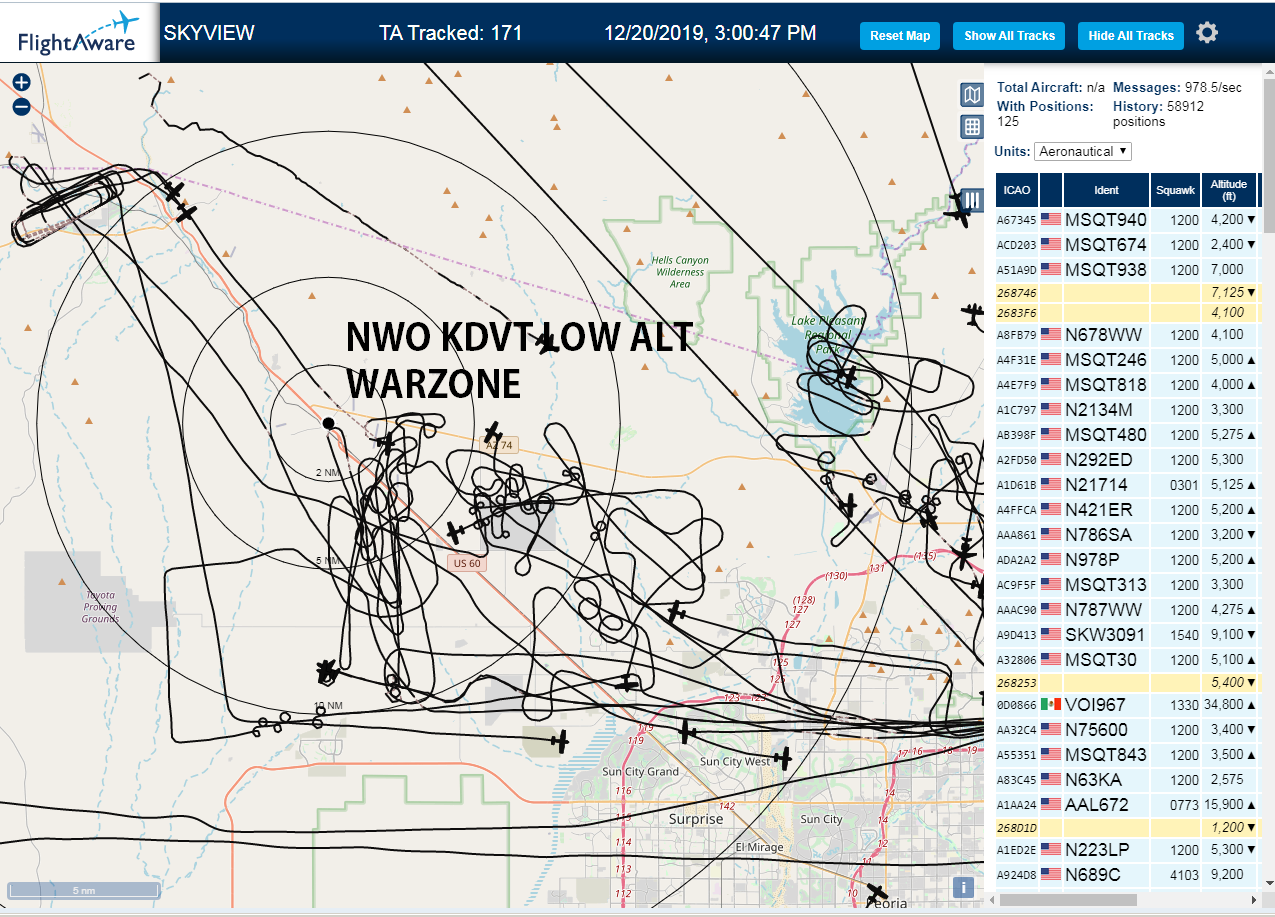Select the N2134M aircraft row
1275x917 pixels.
click(x=1127, y=410)
